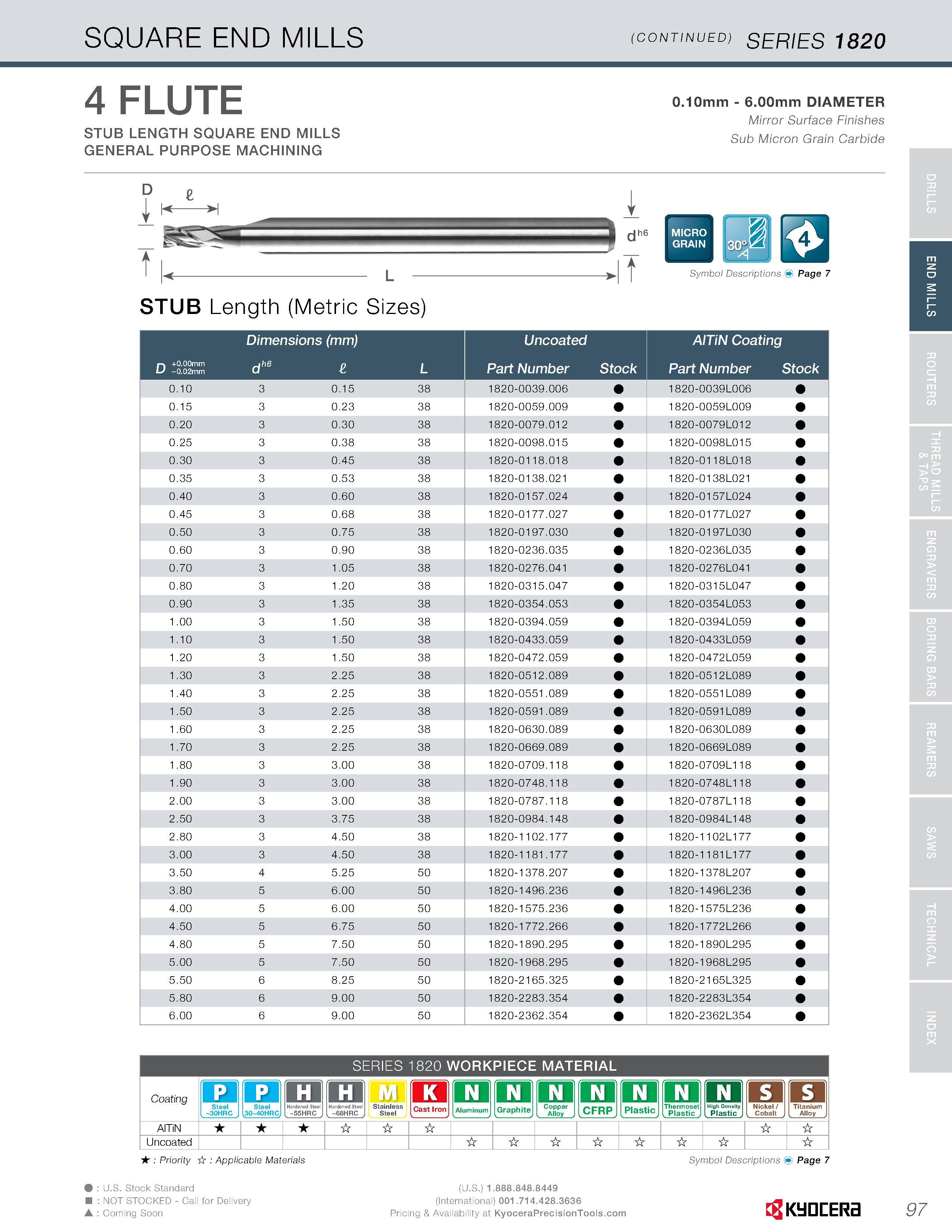Click the AlTiN stock dot for 1820-2362L354
Viewport: 952px width, 1232px height.
click(800, 1016)
